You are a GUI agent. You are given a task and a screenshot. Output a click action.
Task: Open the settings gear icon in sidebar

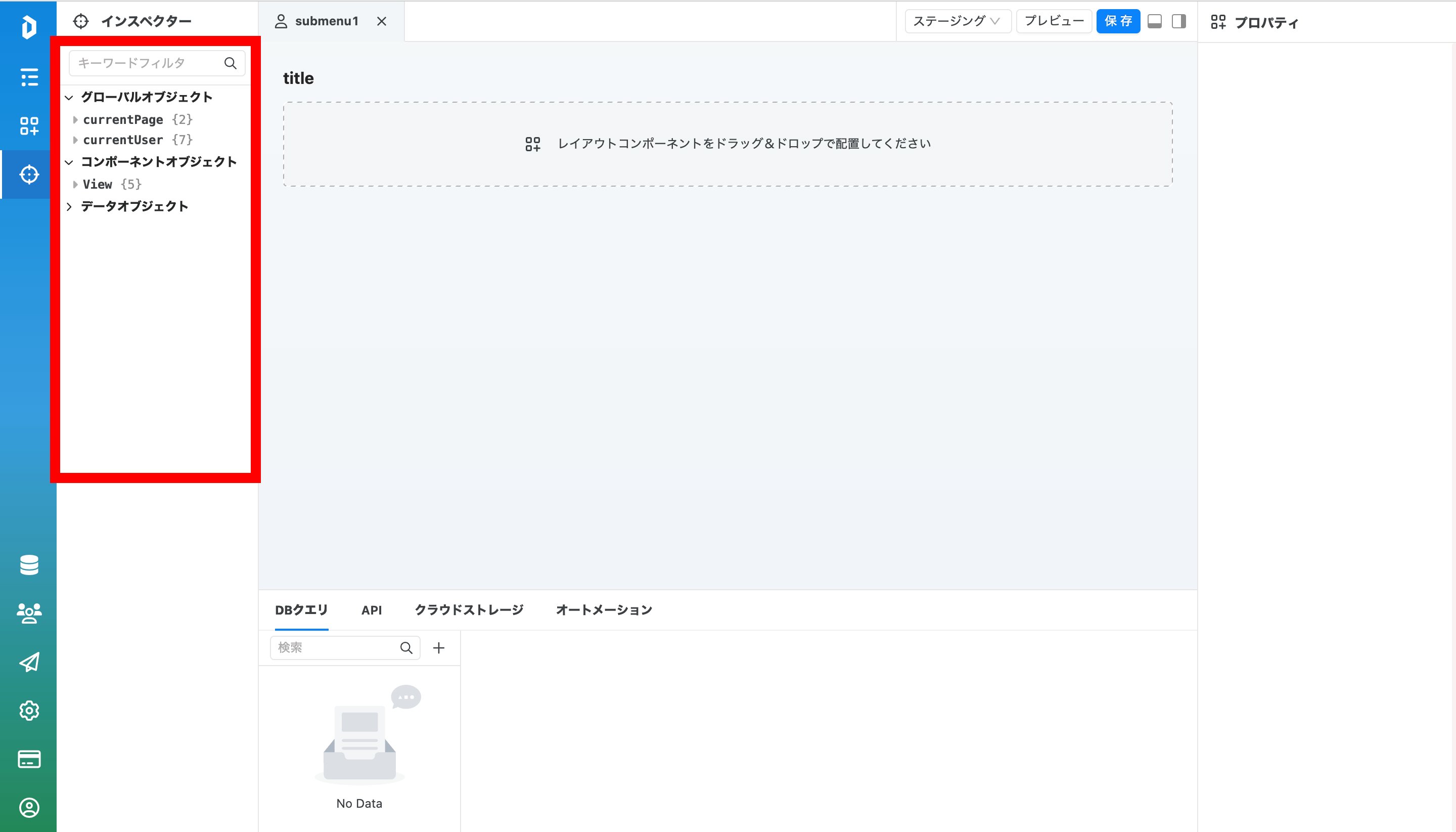(x=29, y=710)
